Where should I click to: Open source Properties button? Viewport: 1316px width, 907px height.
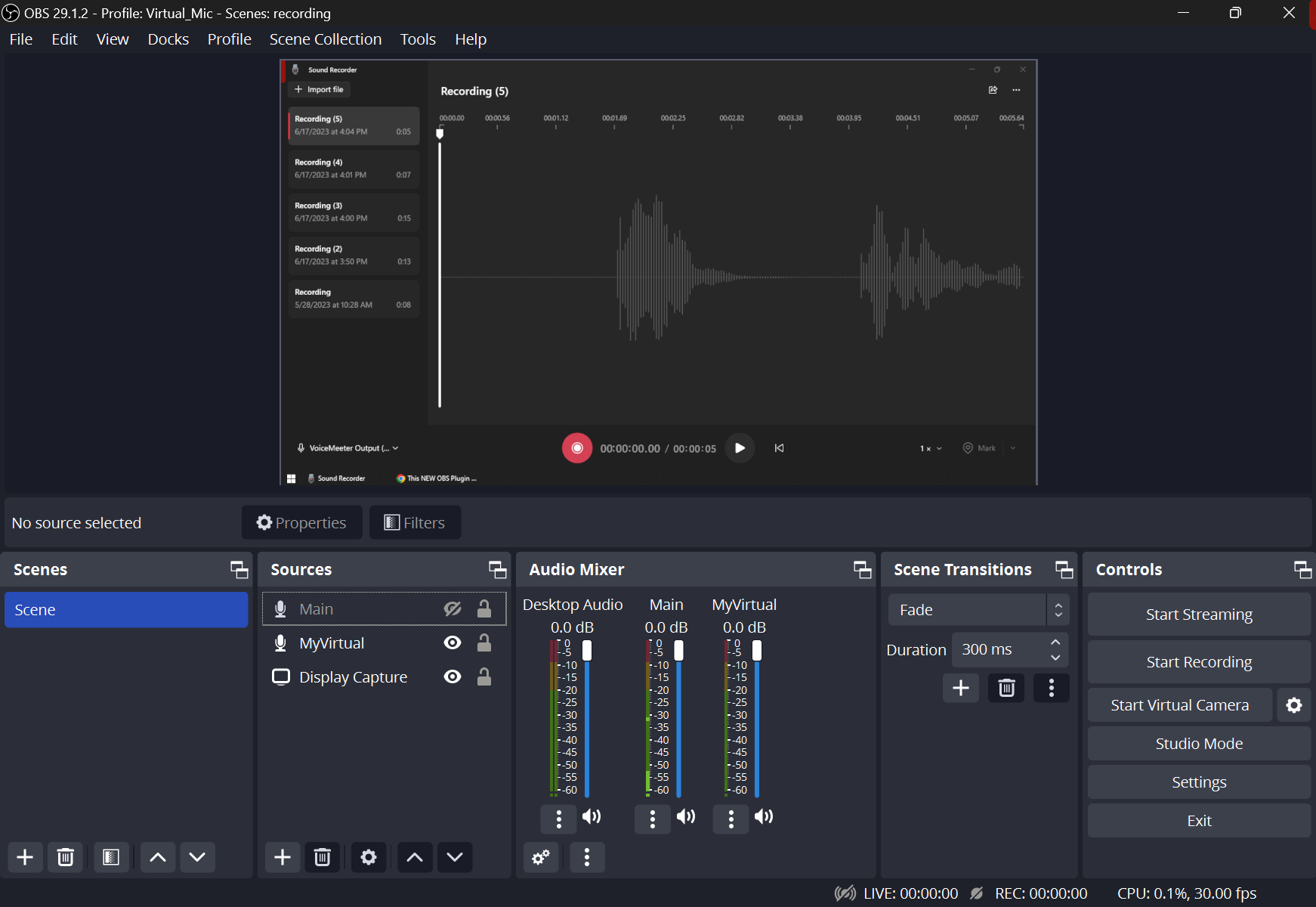click(301, 523)
